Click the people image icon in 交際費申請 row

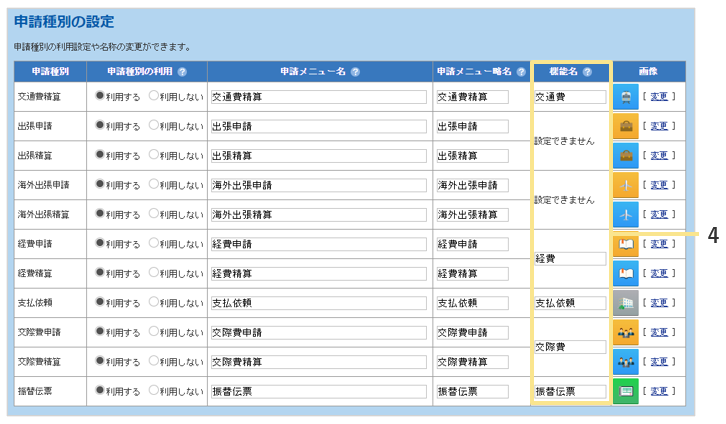point(625,332)
